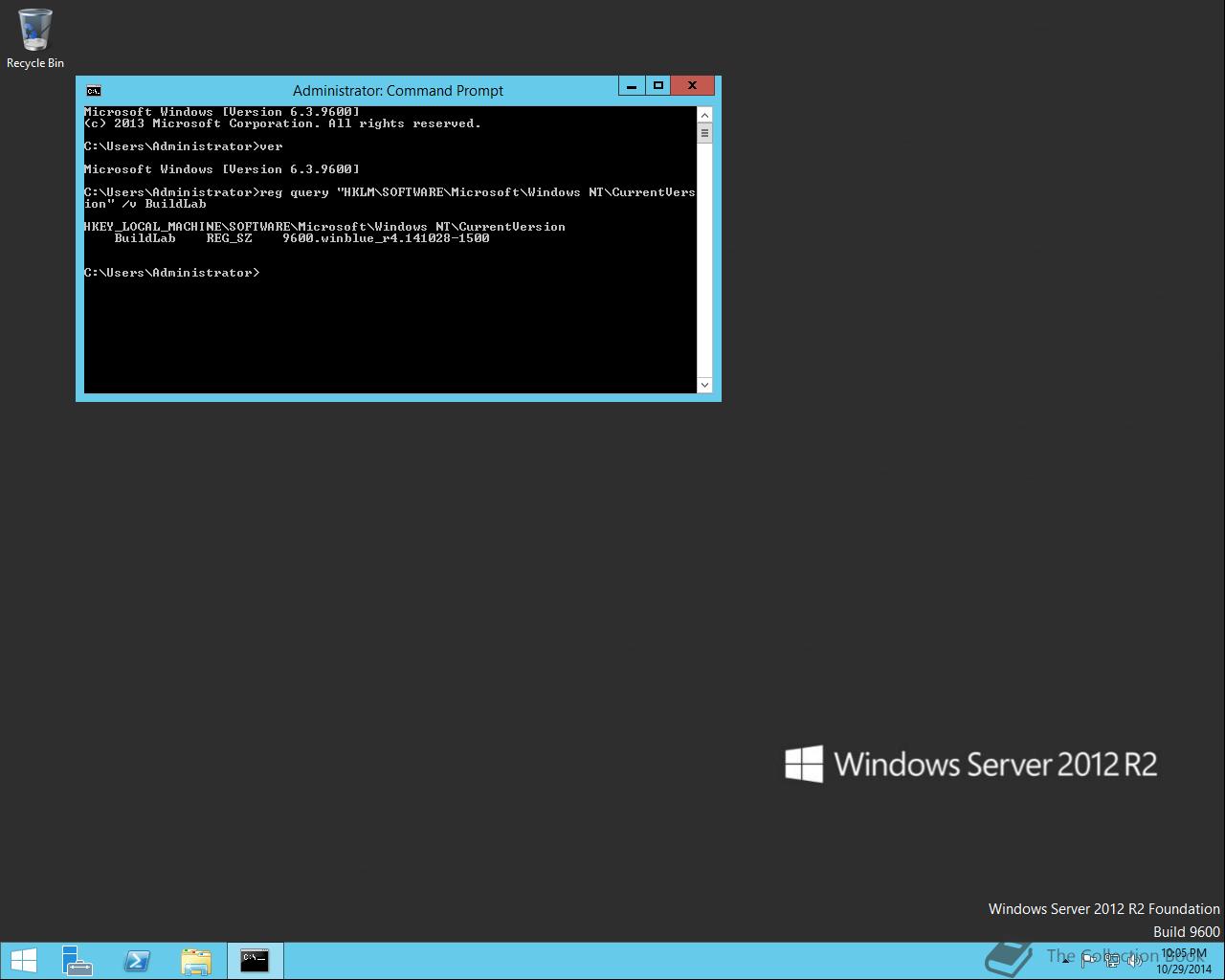Open the Start button on the taskbar
This screenshot has height=980, width=1225.
[23, 961]
